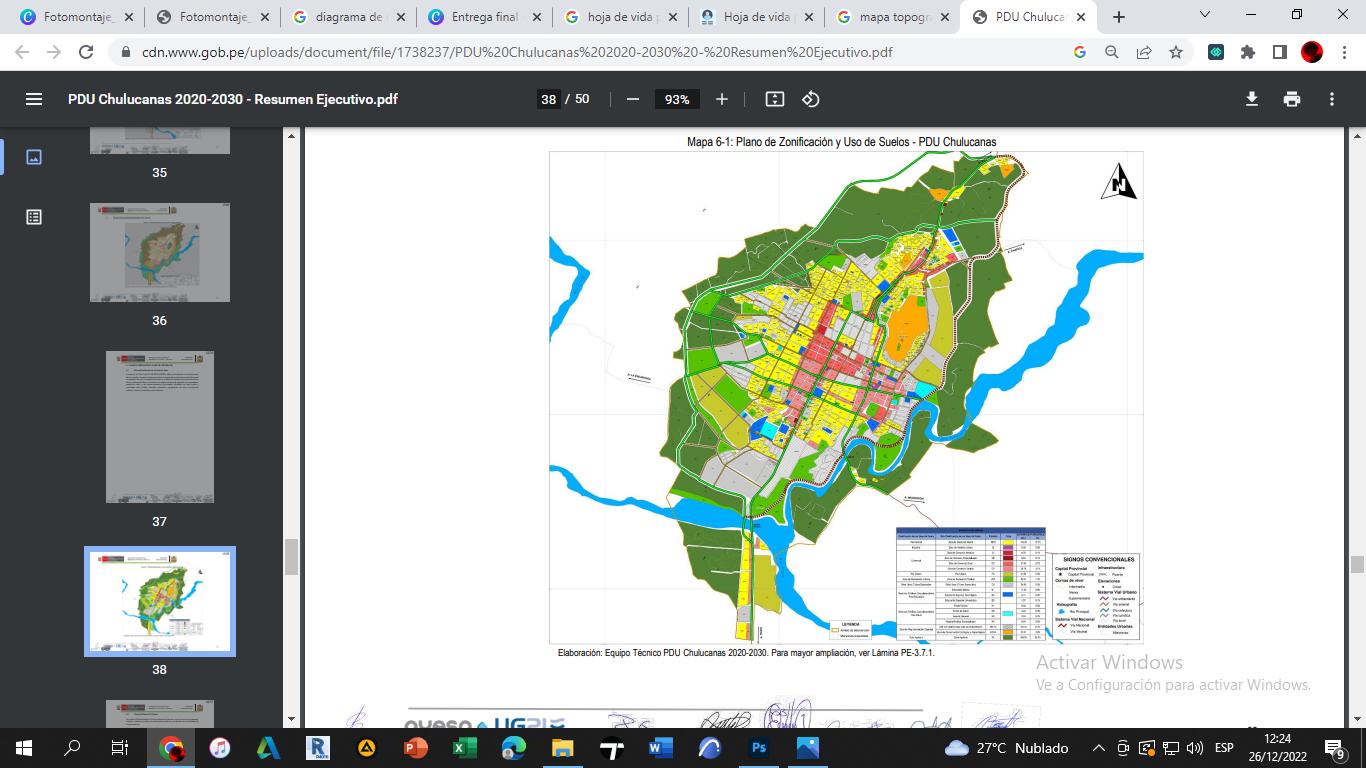Image resolution: width=1366 pixels, height=768 pixels.
Task: Open the PDF viewer more actions menu
Action: point(1332,99)
